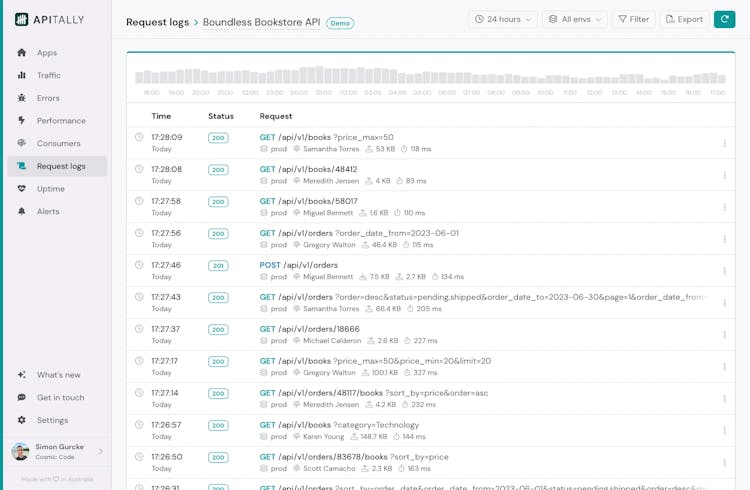750x490 pixels.
Task: Open the Settings gear icon
Action: pyautogui.click(x=22, y=420)
